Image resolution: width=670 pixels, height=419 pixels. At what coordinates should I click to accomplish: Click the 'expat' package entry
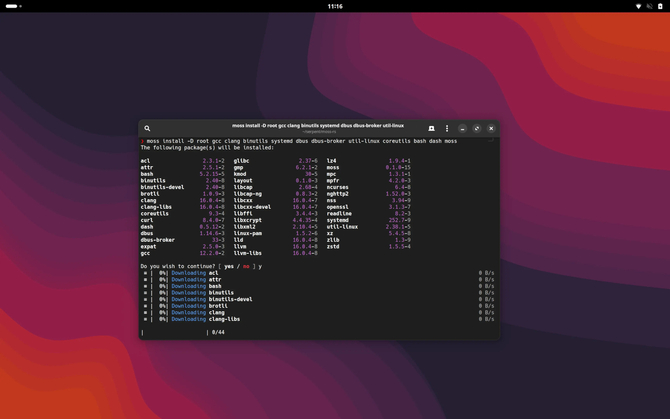tap(148, 247)
